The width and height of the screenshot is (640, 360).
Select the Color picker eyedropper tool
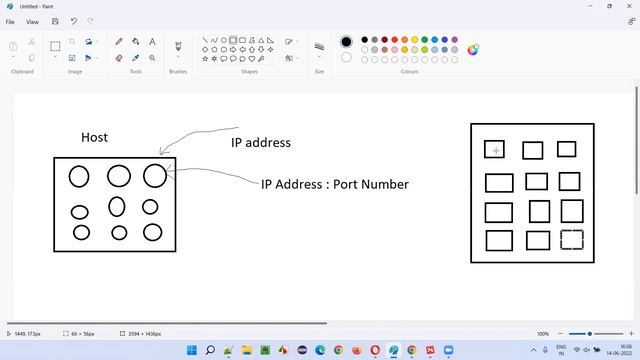pyautogui.click(x=136, y=58)
